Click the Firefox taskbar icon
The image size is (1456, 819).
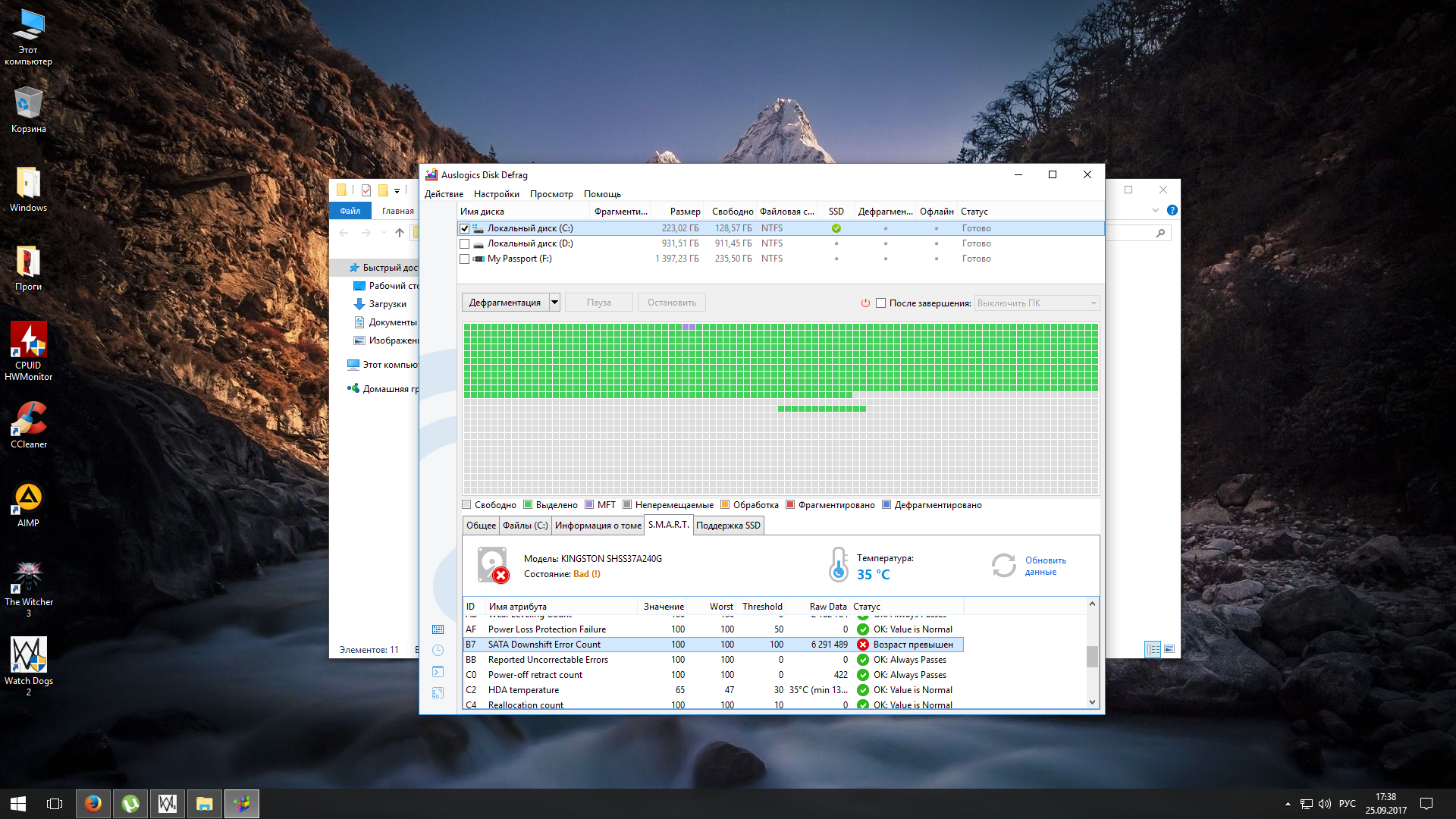pos(93,804)
